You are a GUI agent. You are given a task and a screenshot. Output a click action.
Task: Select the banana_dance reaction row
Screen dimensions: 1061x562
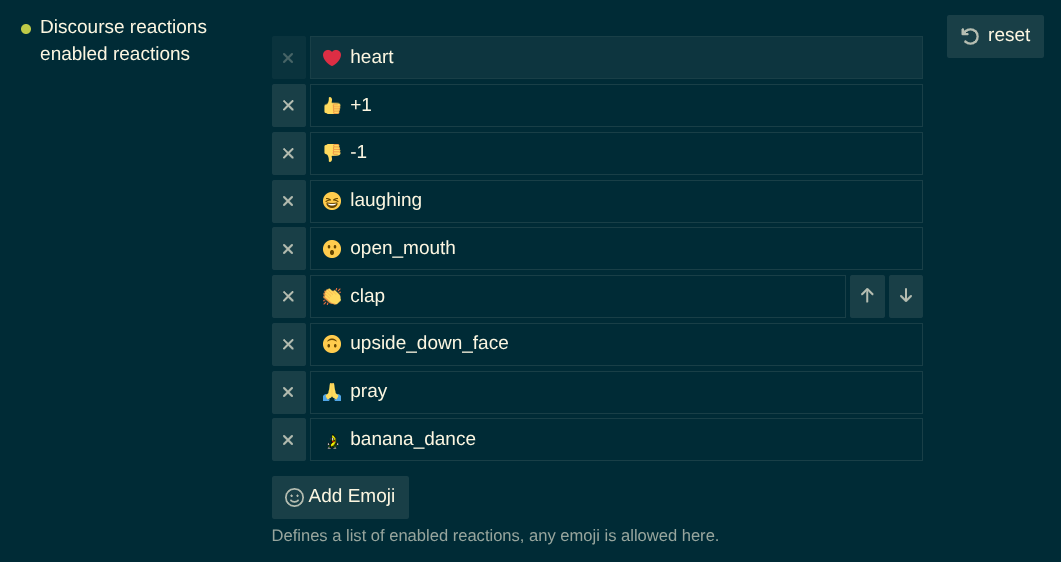pos(616,440)
